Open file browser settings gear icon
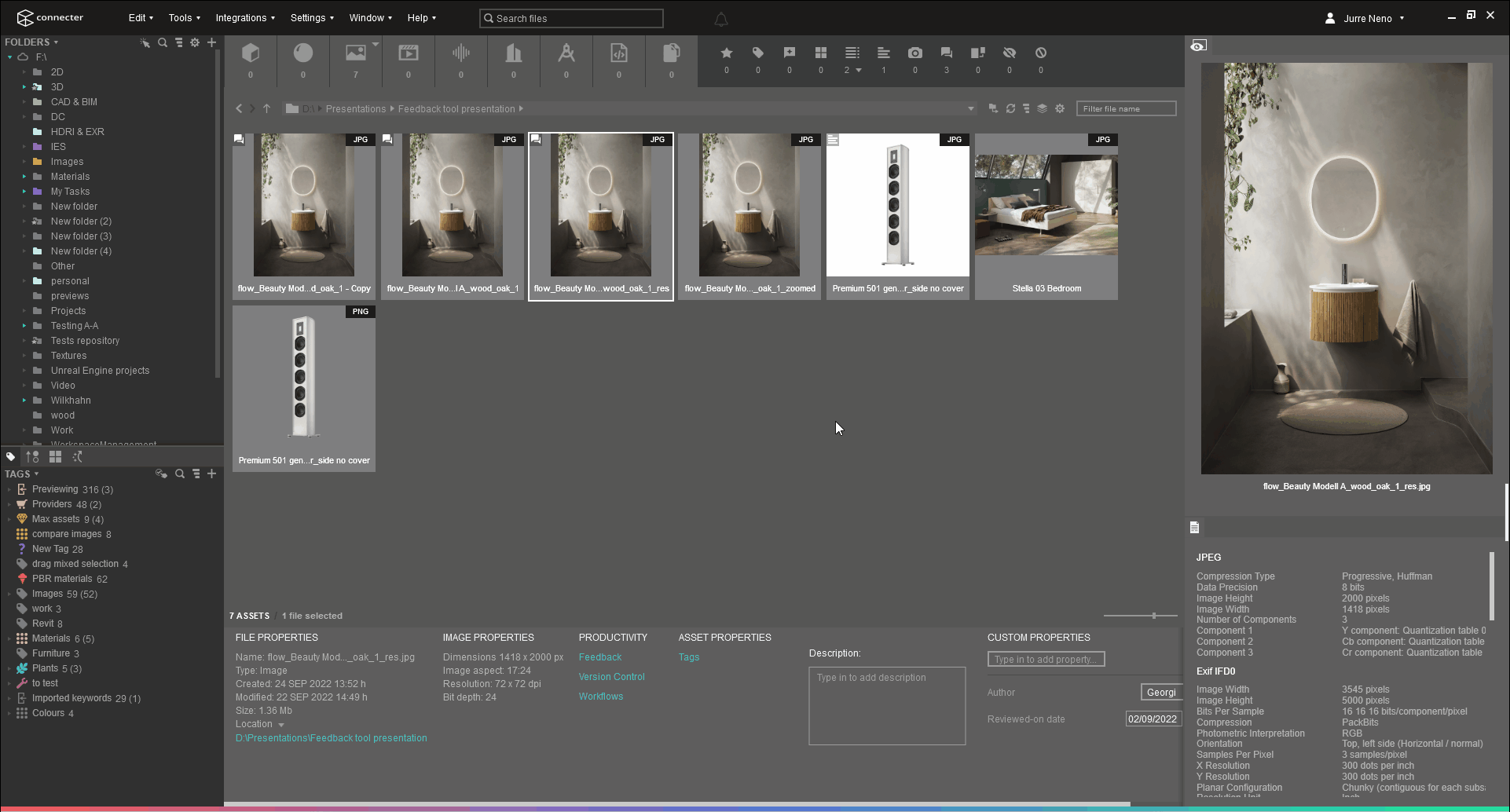 pos(1060,108)
